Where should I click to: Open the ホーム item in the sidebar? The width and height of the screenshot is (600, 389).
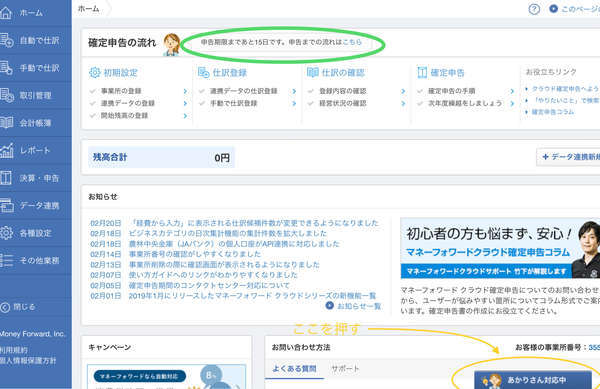[35, 13]
